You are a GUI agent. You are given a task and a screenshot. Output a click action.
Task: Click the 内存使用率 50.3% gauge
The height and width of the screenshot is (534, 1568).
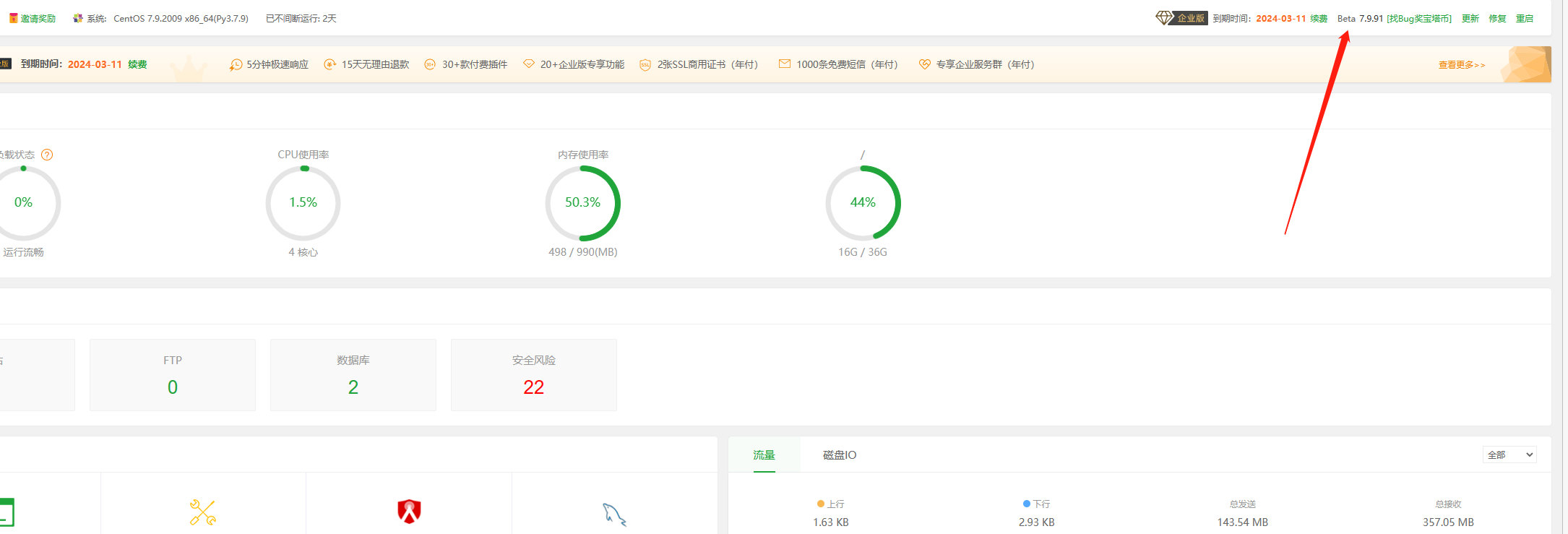583,203
